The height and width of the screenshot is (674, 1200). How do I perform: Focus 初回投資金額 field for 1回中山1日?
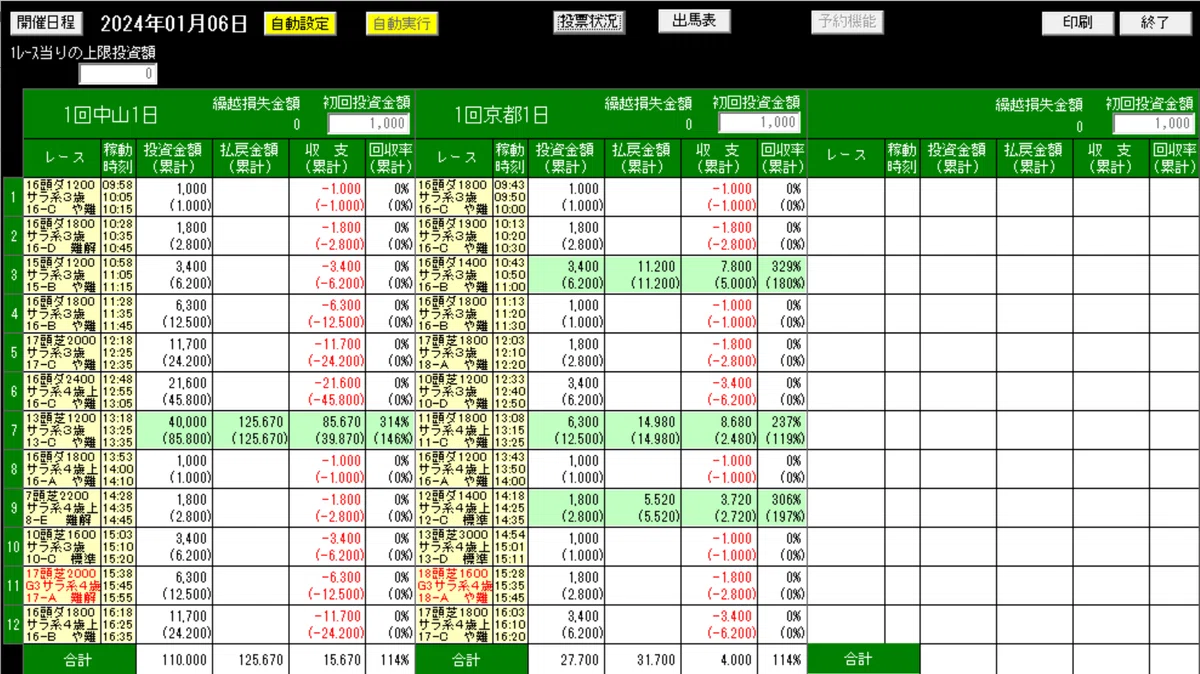(x=369, y=123)
